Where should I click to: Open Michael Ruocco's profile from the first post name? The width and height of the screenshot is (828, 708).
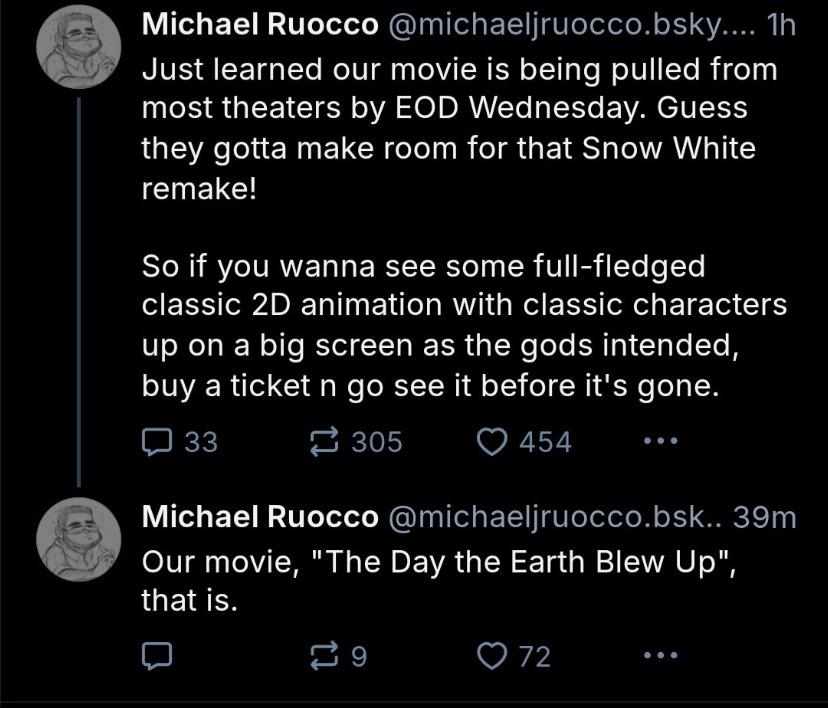click(260, 26)
